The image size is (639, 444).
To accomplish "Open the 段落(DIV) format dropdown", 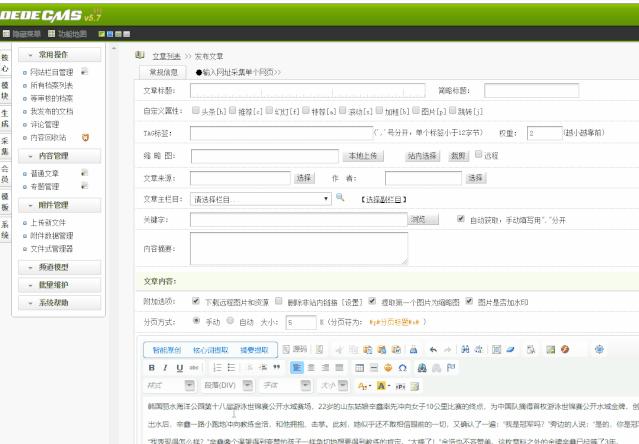I will (227, 385).
